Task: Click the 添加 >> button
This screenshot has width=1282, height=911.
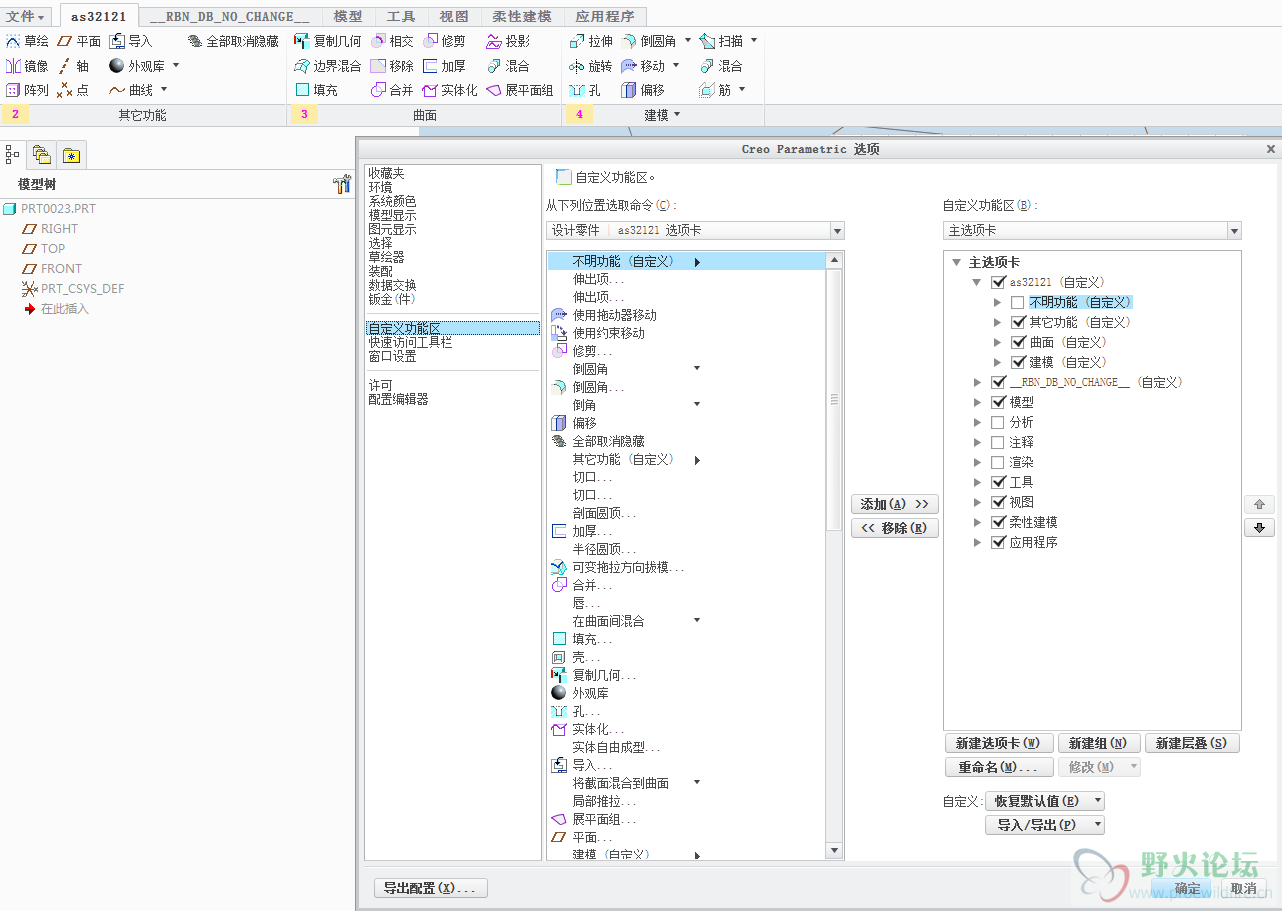Action: pos(894,504)
